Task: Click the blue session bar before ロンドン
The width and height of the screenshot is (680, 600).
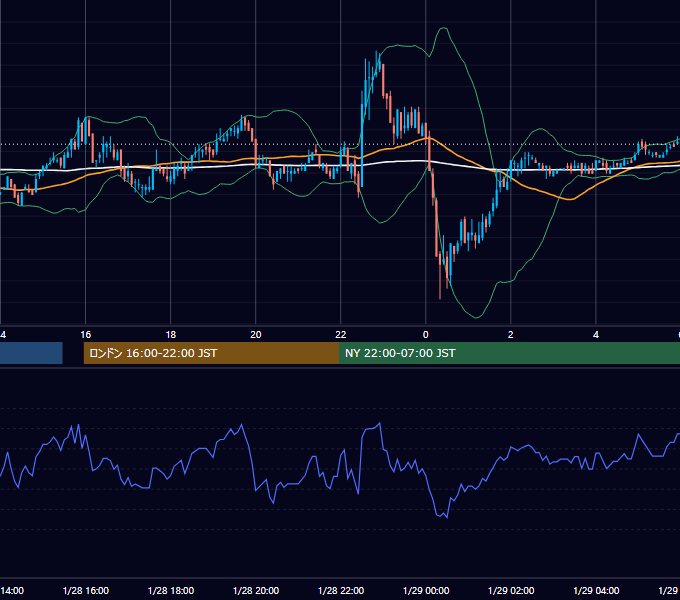Action: [x=31, y=353]
